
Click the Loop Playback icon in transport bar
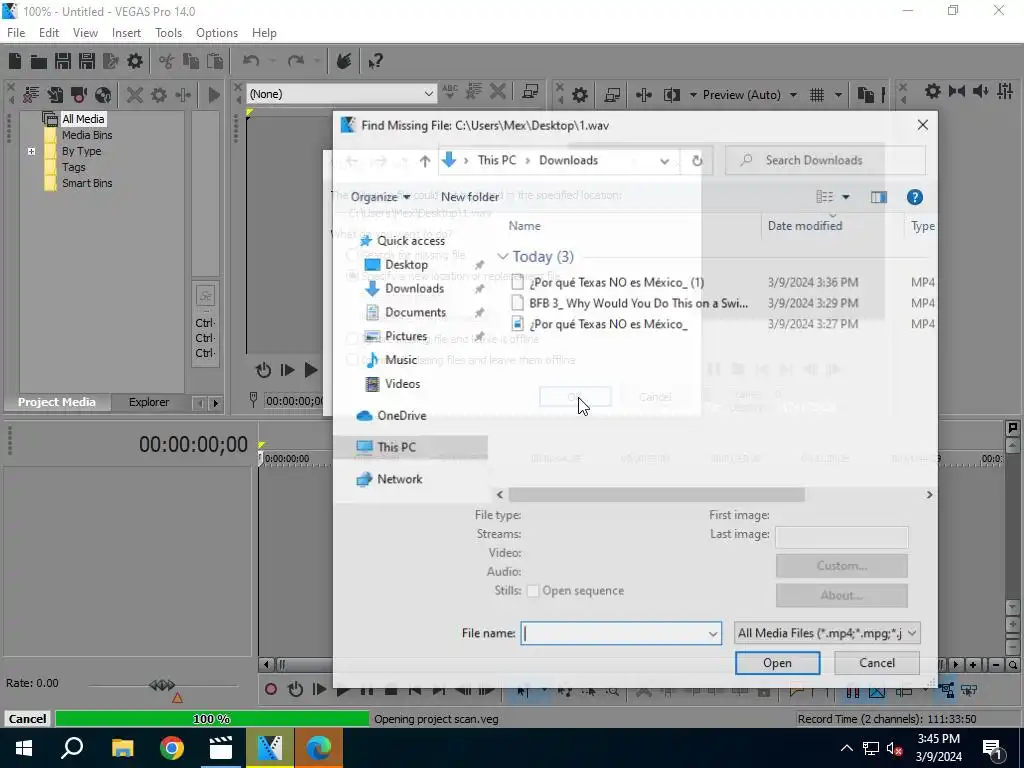click(295, 689)
